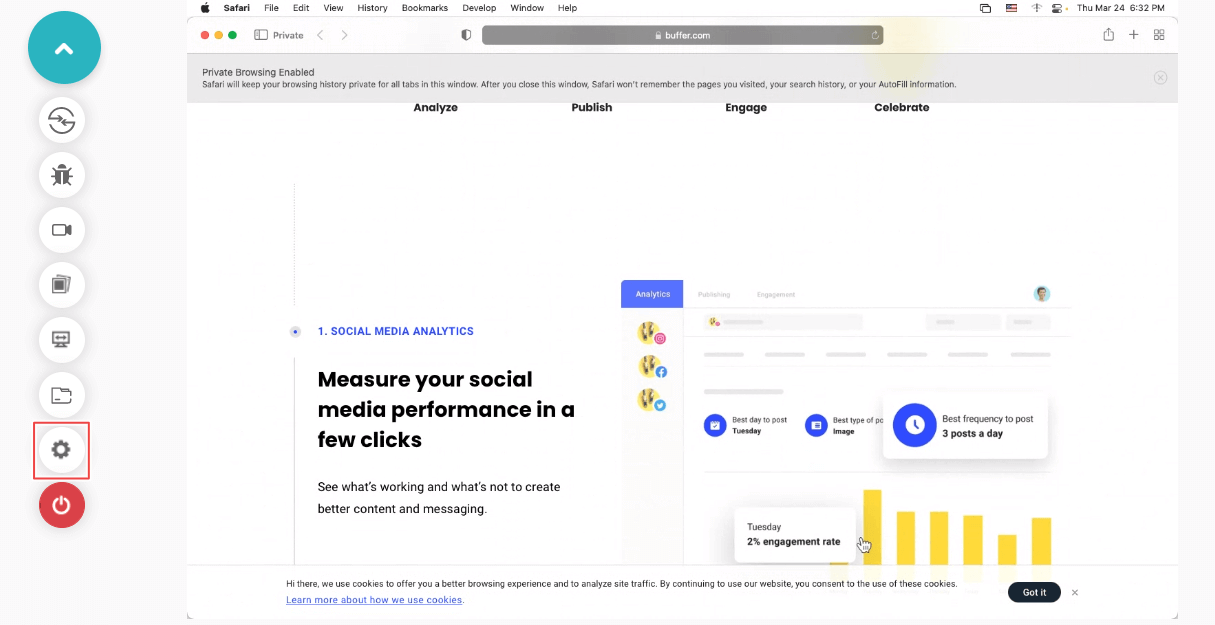Click the Publishing tab in the mockup
Screen dimensions: 1215x625
[714, 294]
